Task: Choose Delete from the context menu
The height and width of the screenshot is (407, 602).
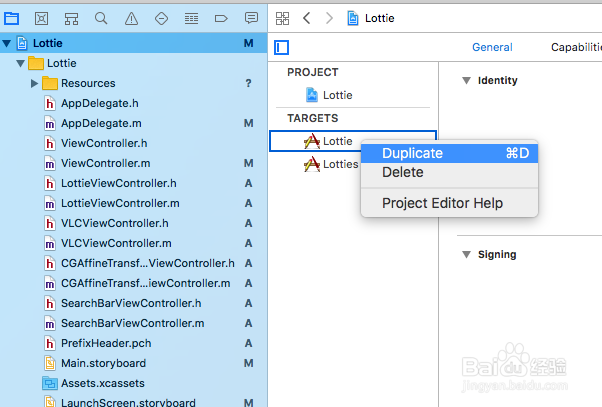Action: click(402, 172)
